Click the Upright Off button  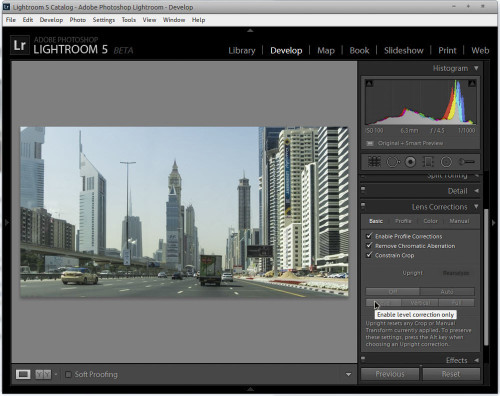393,292
